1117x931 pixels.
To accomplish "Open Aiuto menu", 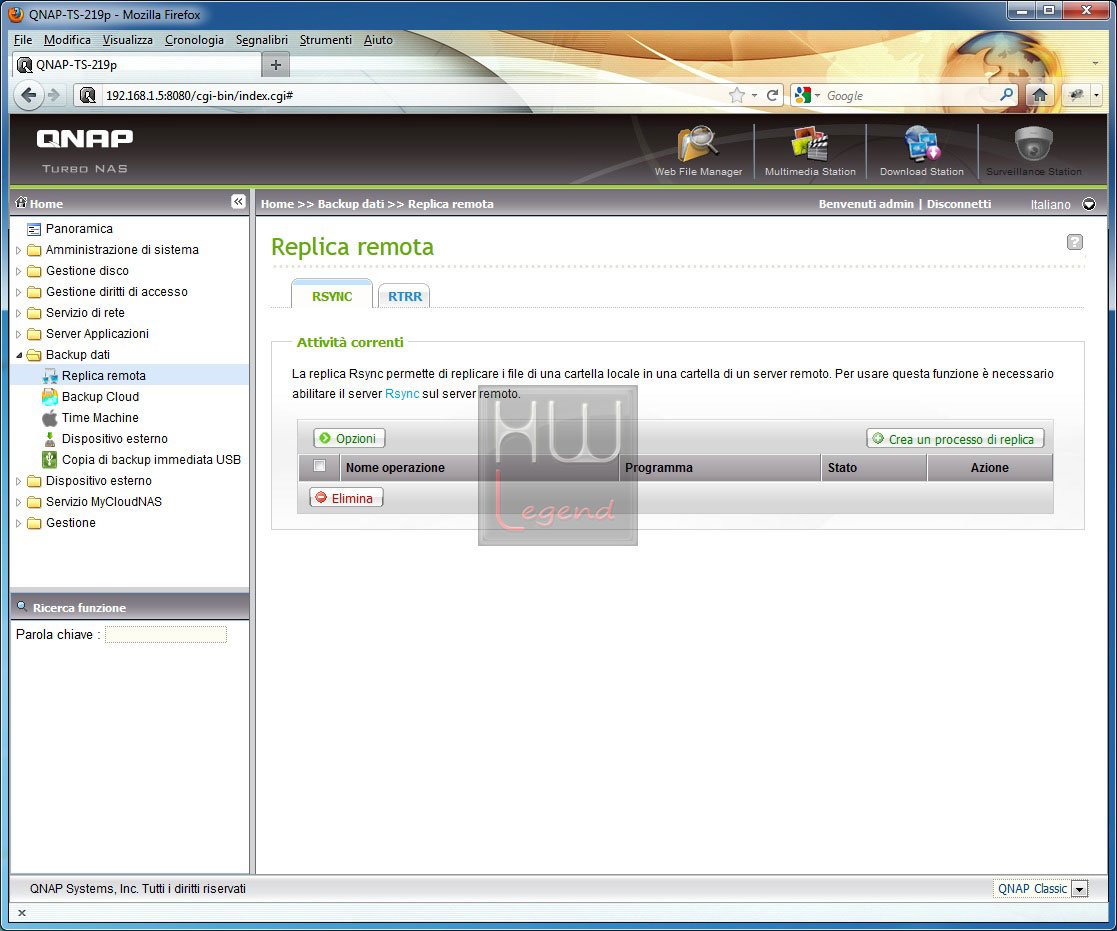I will 378,40.
